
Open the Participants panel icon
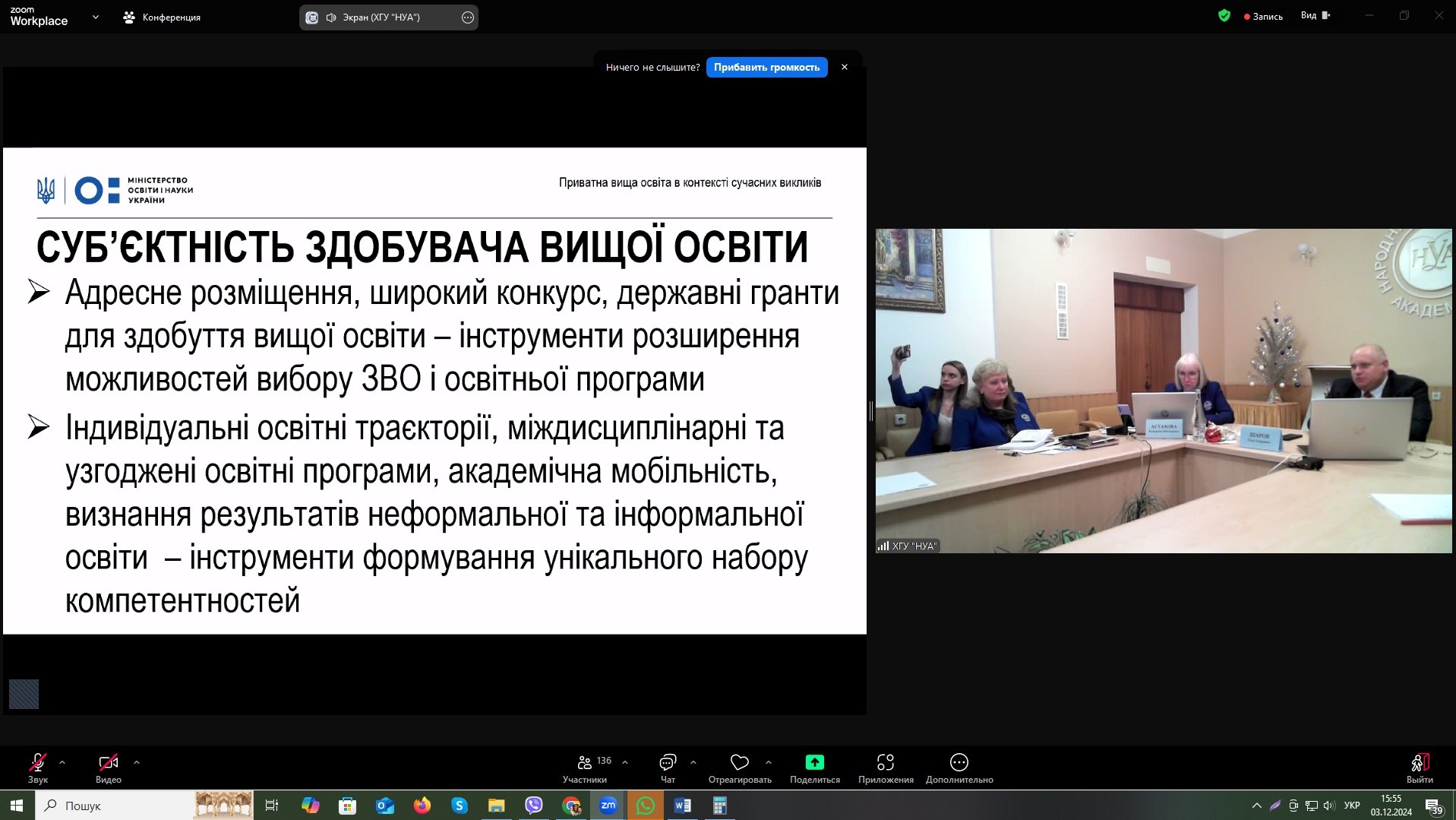584,762
